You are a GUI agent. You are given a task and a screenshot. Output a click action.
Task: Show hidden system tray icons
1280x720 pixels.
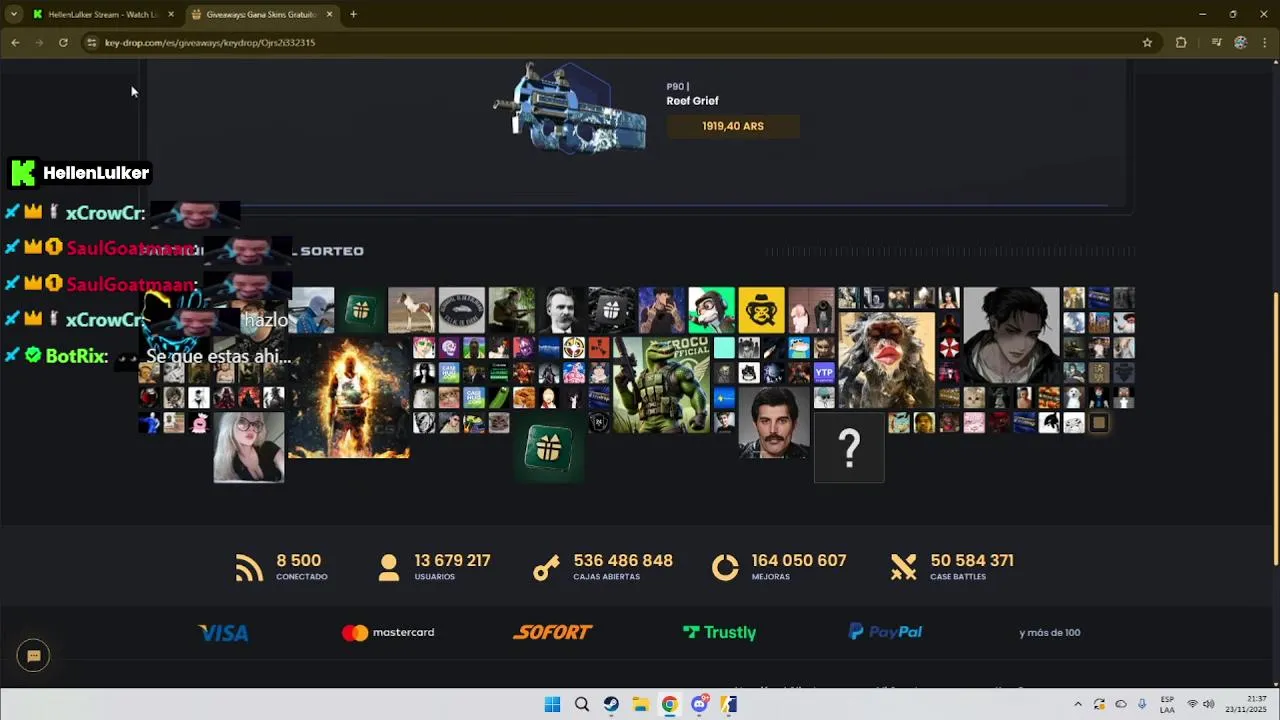coord(1077,704)
